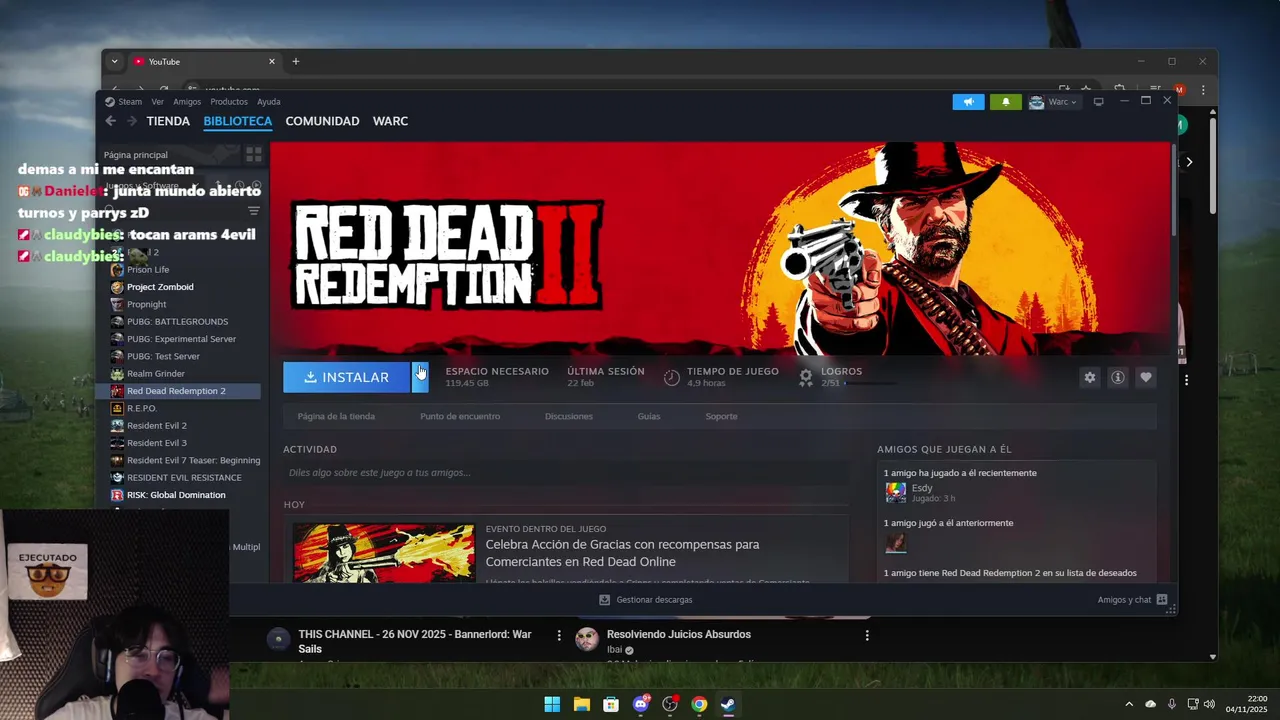The height and width of the screenshot is (720, 1280).
Task: Open the Steam menu
Action: pyautogui.click(x=124, y=102)
